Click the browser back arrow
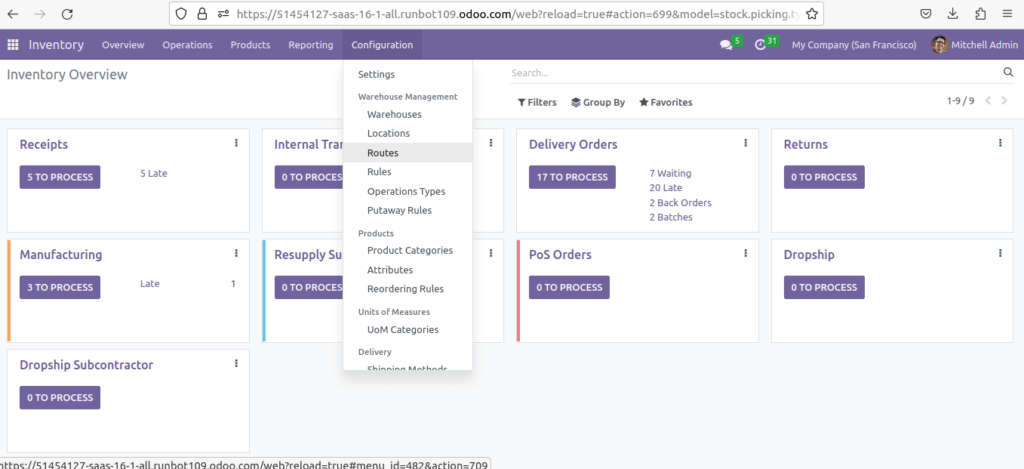 pyautogui.click(x=13, y=14)
